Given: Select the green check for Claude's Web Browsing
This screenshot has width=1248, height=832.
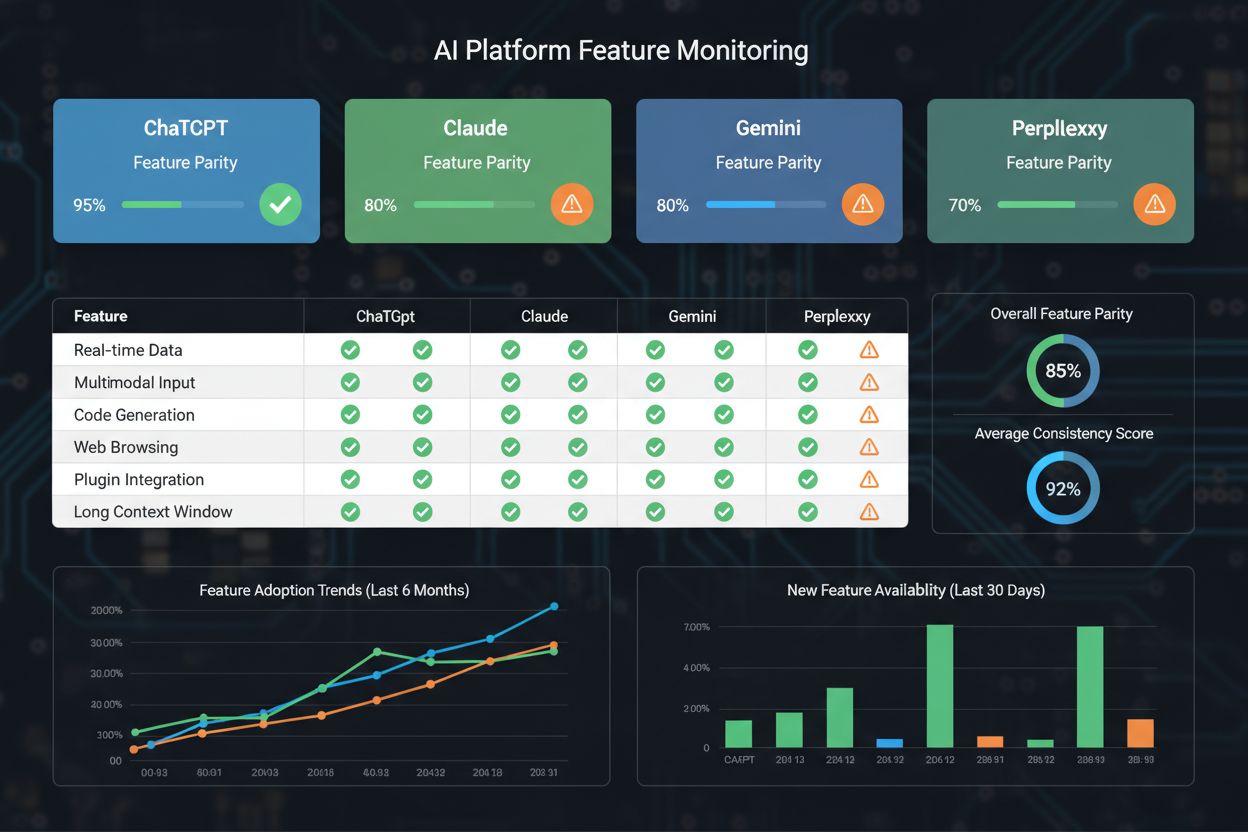Looking at the screenshot, I should pyautogui.click(x=510, y=446).
